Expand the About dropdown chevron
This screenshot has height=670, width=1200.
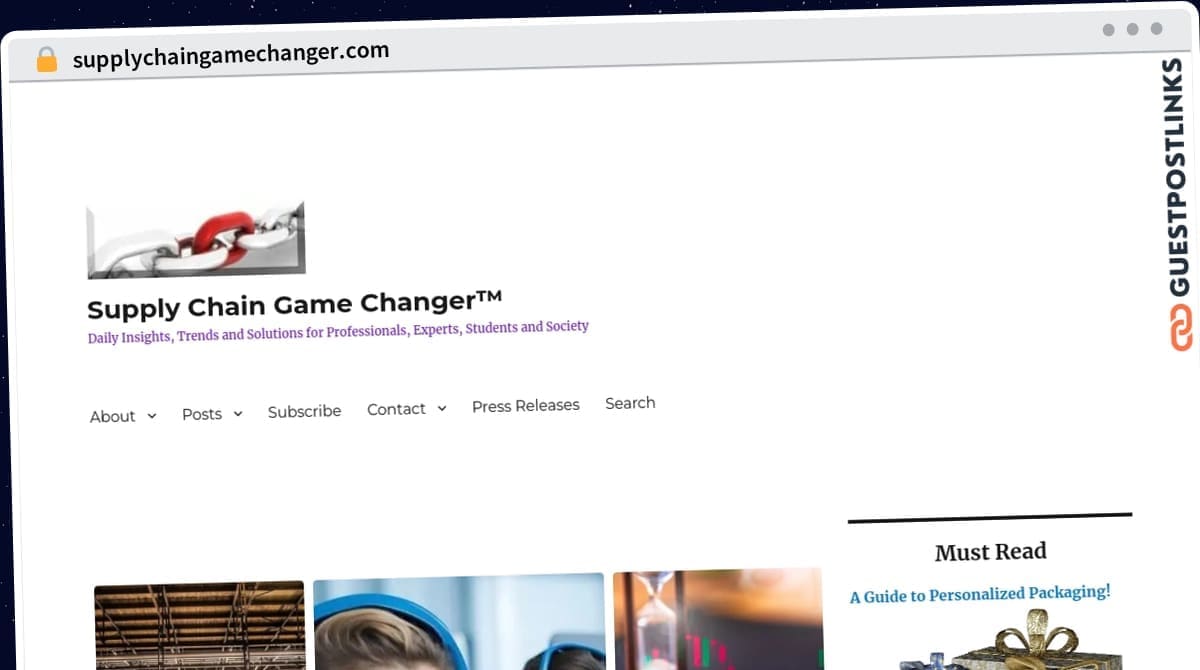pyautogui.click(x=152, y=415)
